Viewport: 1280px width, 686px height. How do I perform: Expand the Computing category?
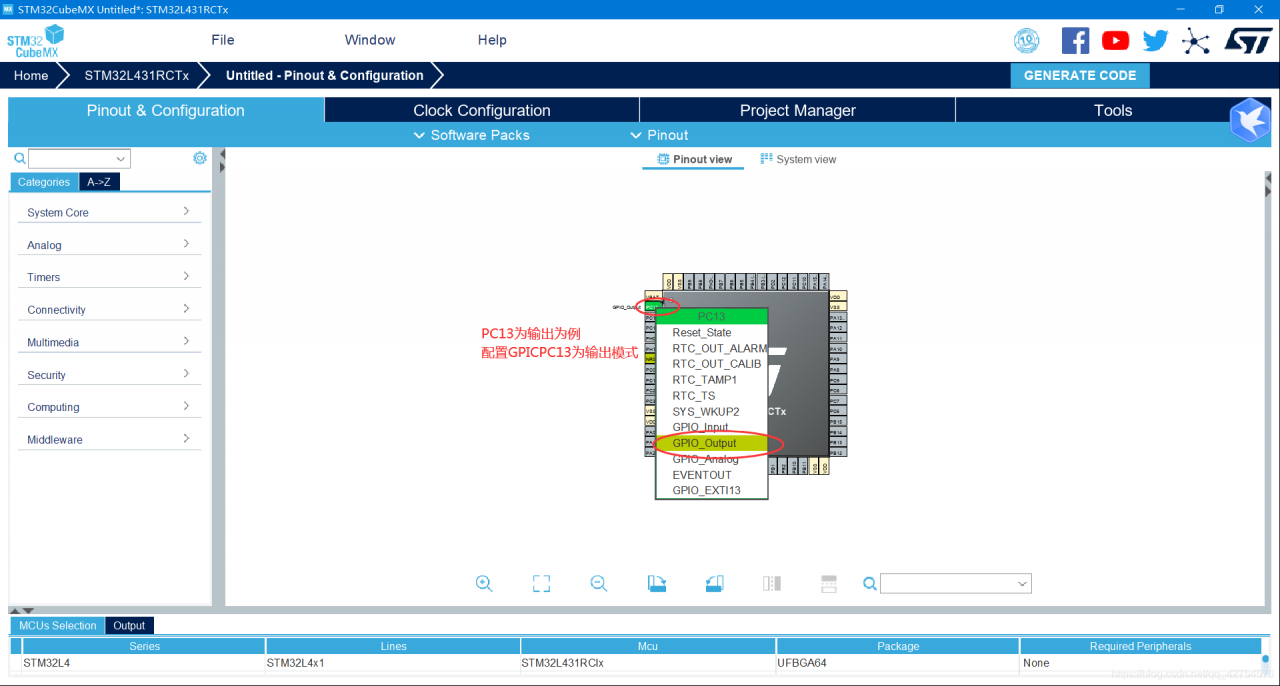pos(109,407)
